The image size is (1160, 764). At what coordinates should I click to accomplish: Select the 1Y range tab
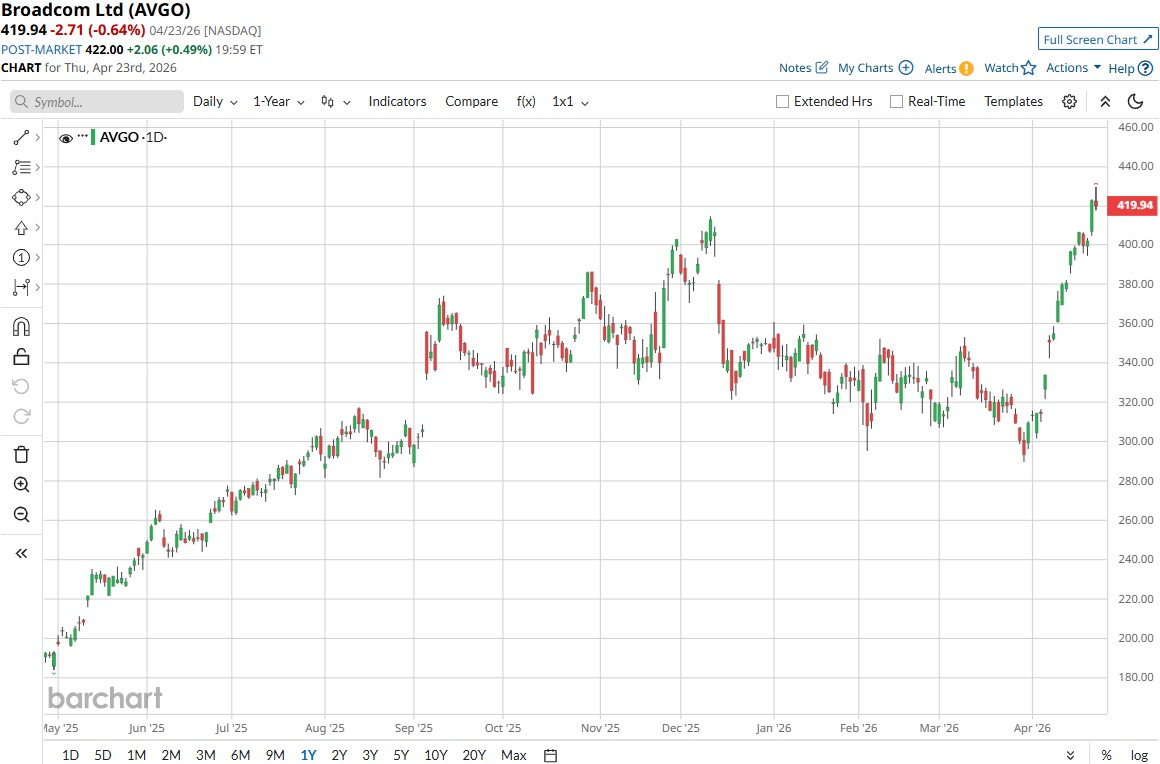click(x=308, y=755)
